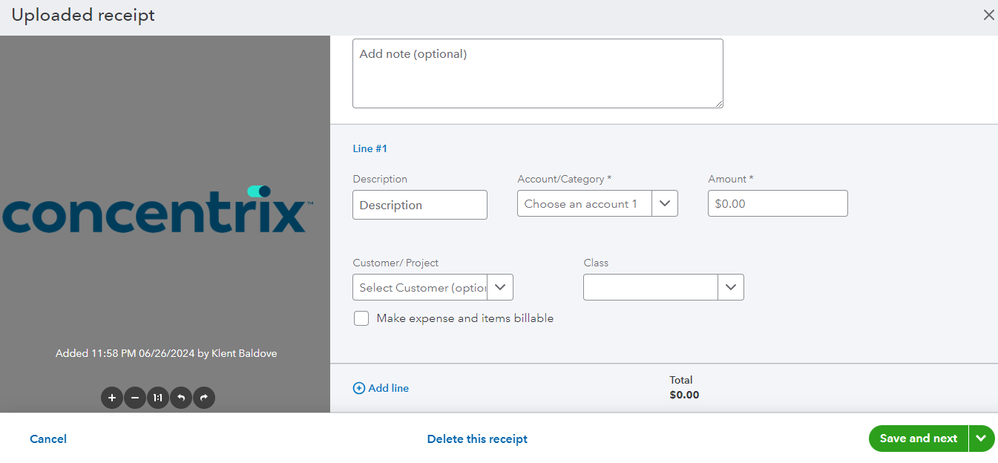Click the Add line plus icon

[x=359, y=388]
